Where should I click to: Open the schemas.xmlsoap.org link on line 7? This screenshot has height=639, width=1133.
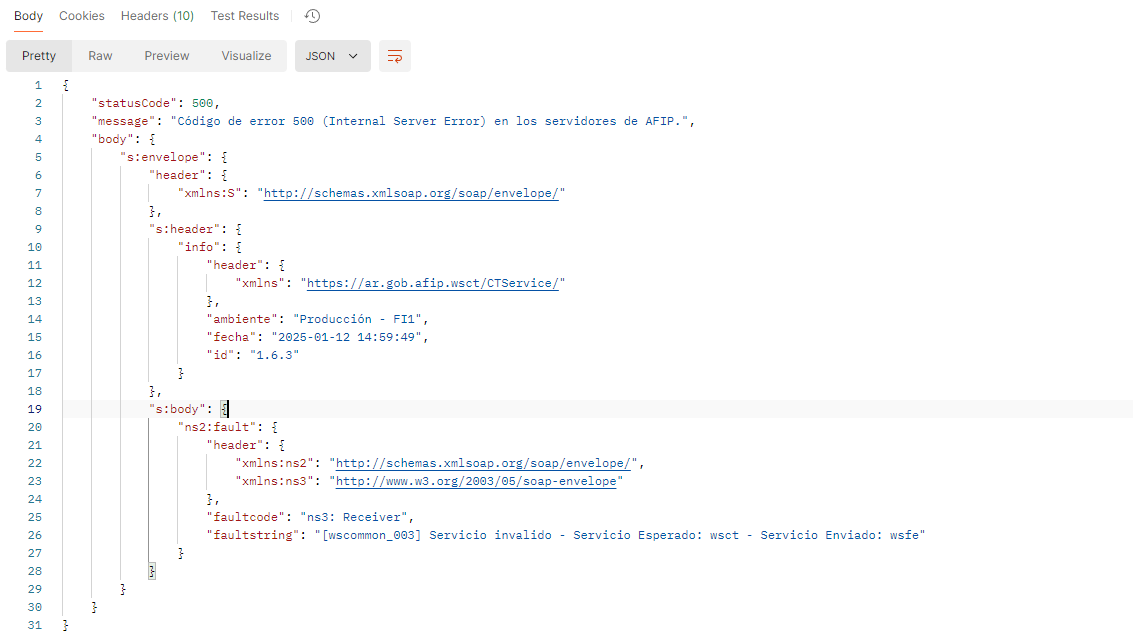click(x=410, y=193)
